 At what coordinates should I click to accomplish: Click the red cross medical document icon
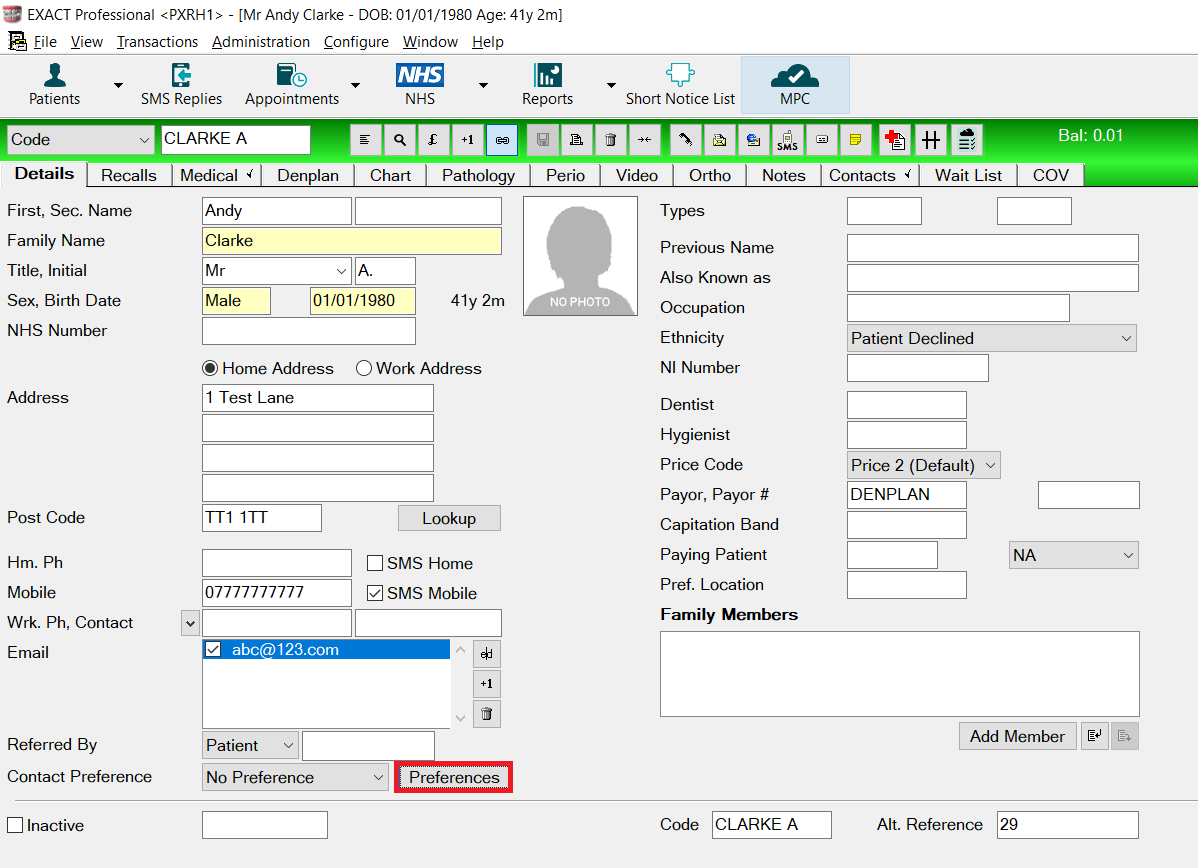895,140
